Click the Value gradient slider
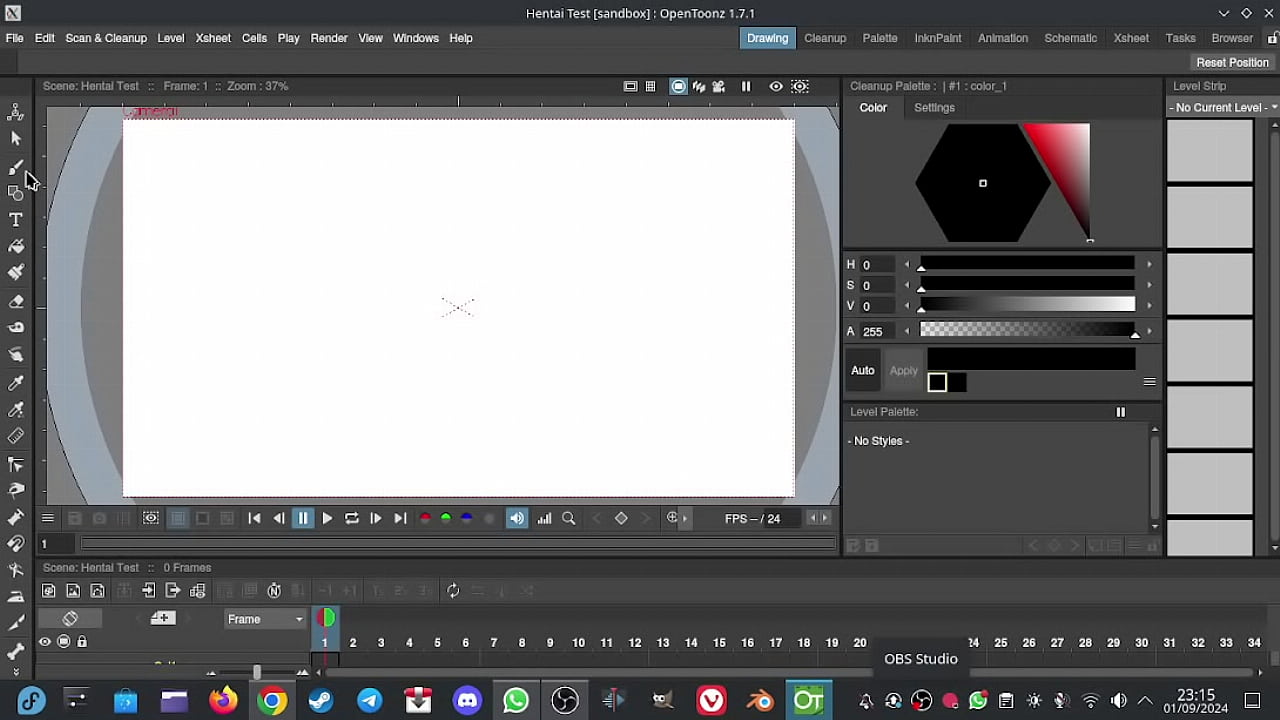Image resolution: width=1280 pixels, height=720 pixels. pyautogui.click(x=1027, y=306)
